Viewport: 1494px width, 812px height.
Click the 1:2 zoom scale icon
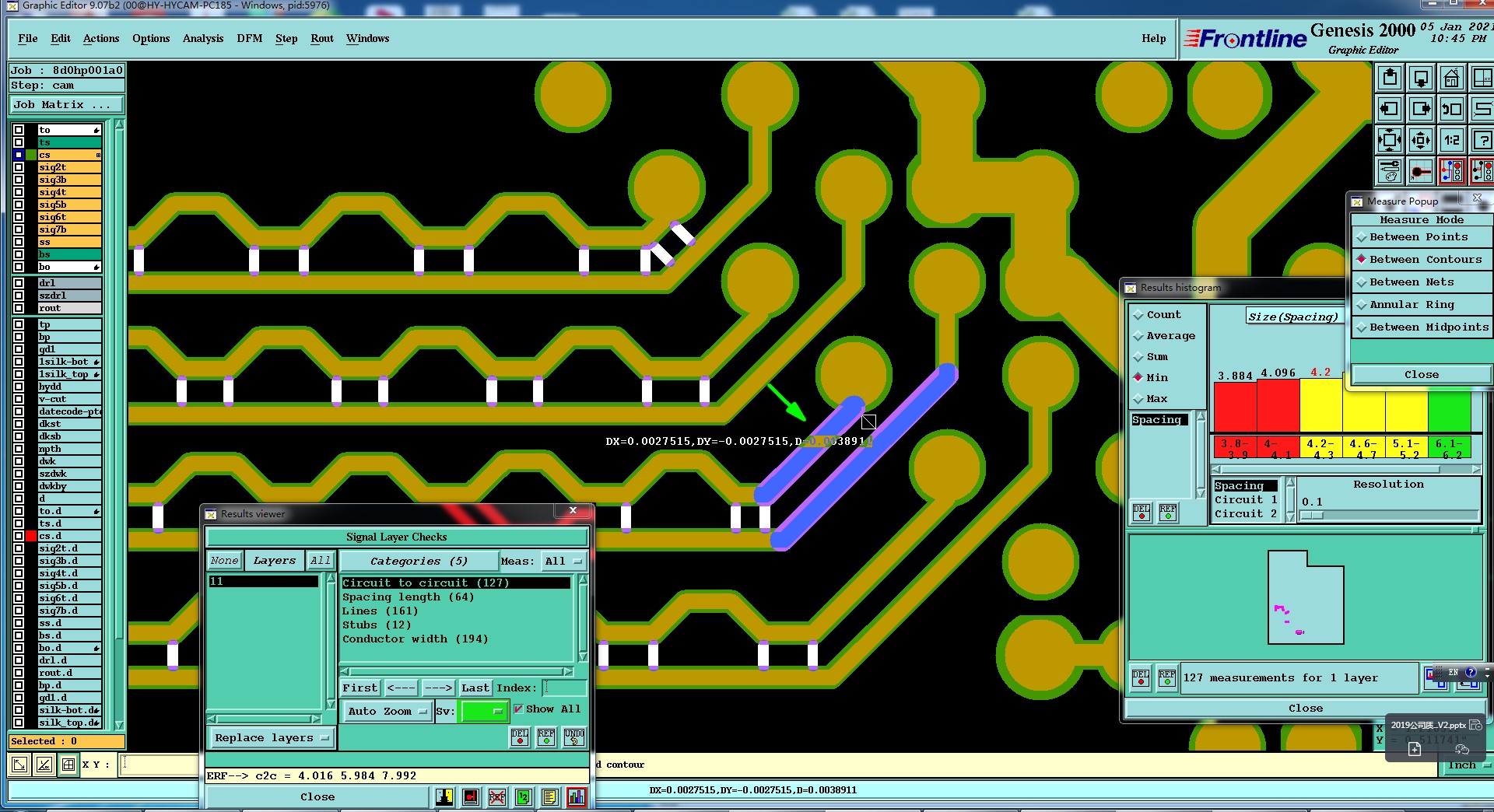(1452, 140)
